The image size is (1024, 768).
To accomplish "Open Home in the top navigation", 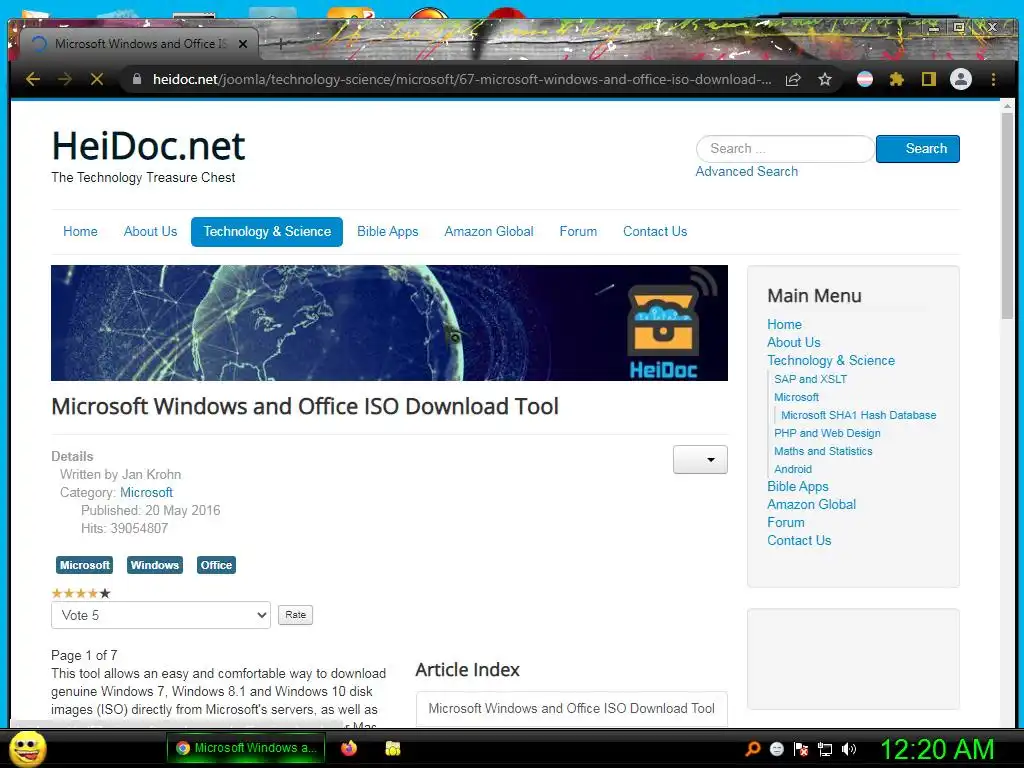I will coord(80,232).
